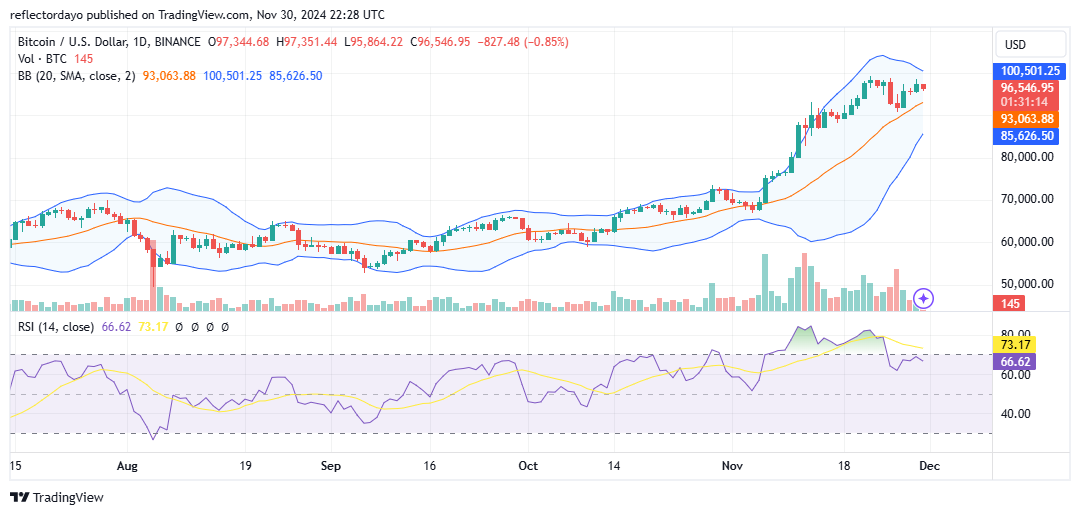Click the 73.17 yellow RSI MA label
Viewport: 1080px width, 515px height.
point(1017,344)
